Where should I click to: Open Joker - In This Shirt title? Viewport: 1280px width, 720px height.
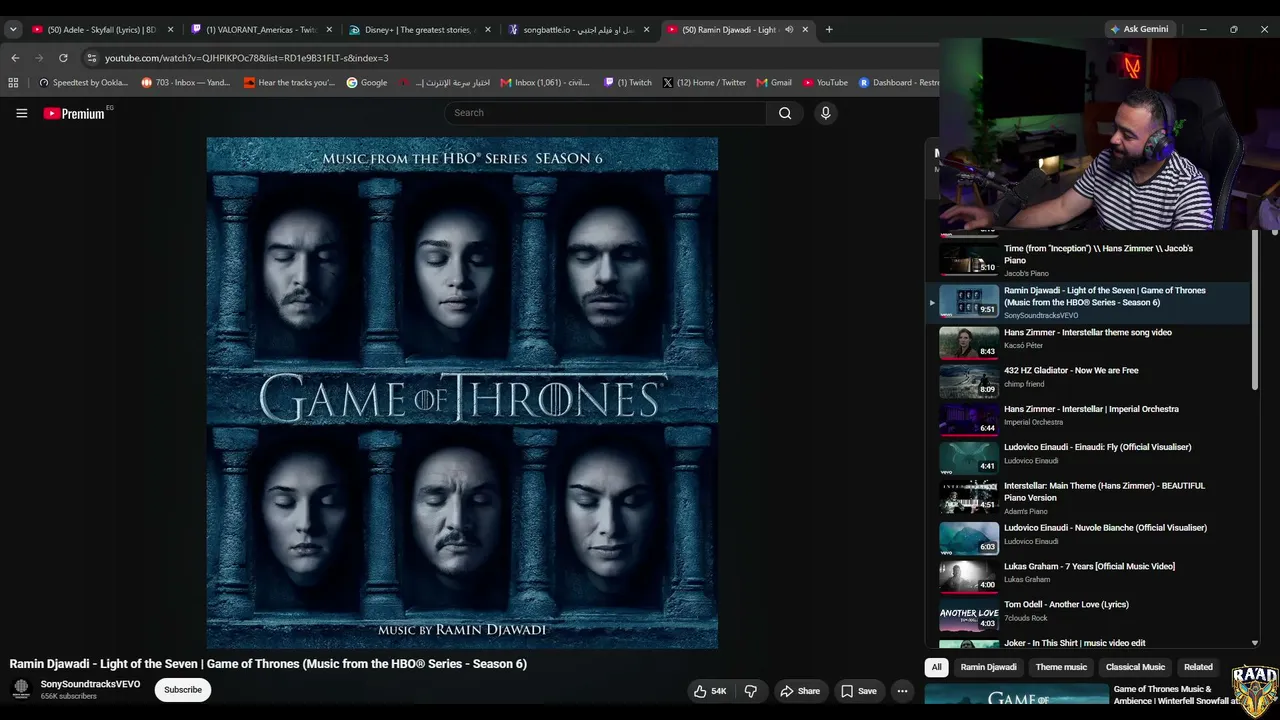point(1075,643)
